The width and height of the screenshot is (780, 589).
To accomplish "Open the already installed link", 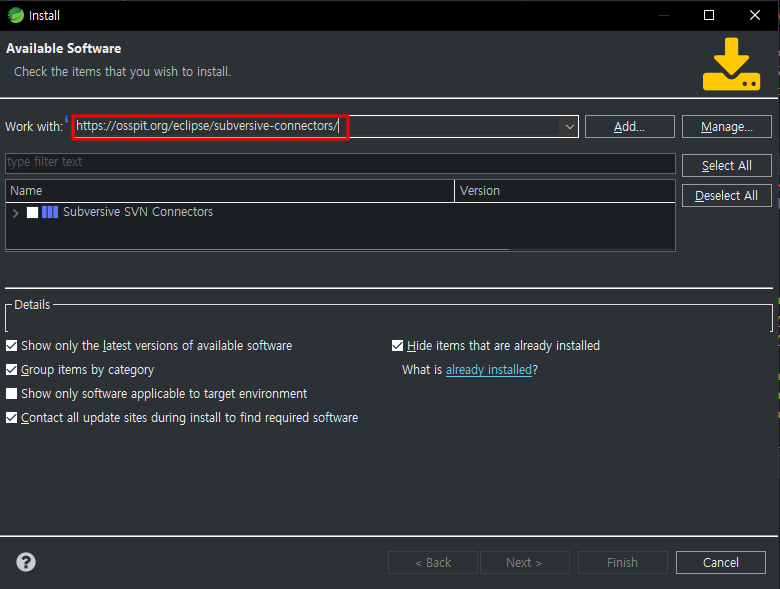I will coord(489,370).
